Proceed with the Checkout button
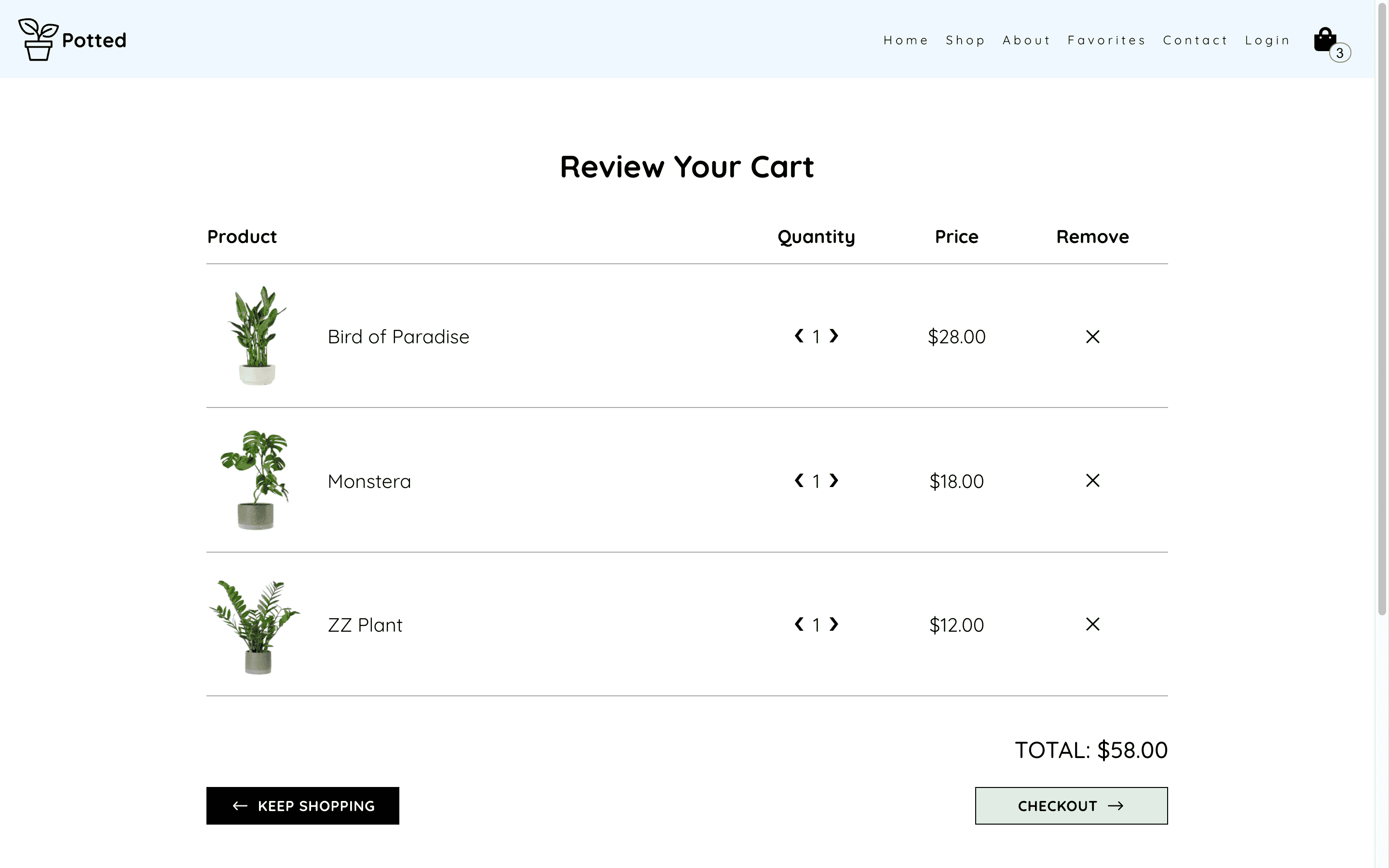The image size is (1389, 868). (1071, 805)
